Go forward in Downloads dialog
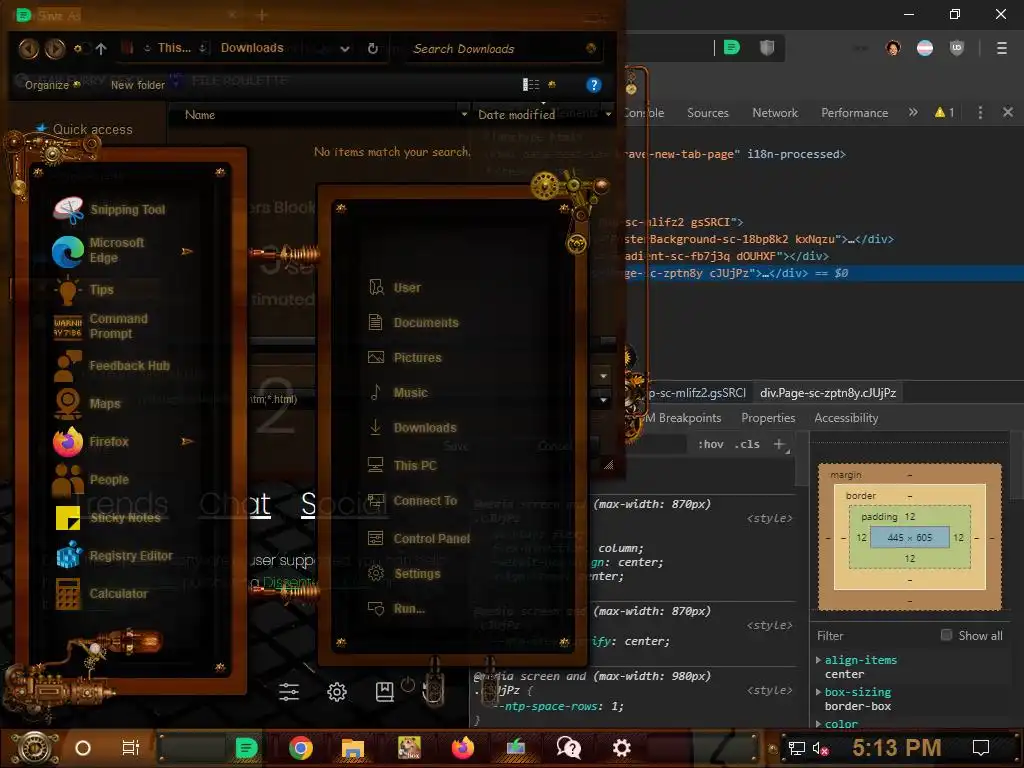 pyautogui.click(x=55, y=48)
